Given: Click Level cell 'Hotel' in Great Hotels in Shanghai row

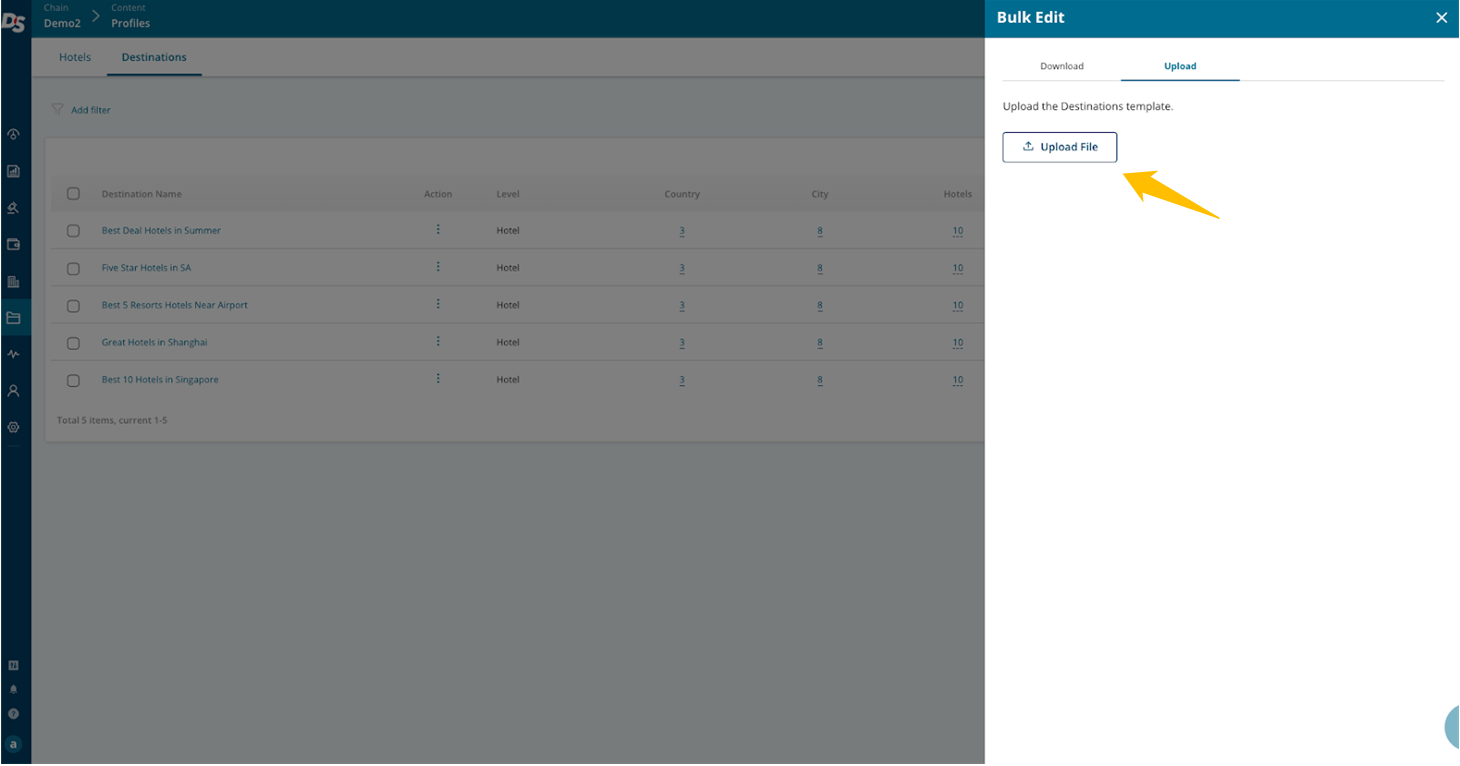Looking at the screenshot, I should point(508,342).
